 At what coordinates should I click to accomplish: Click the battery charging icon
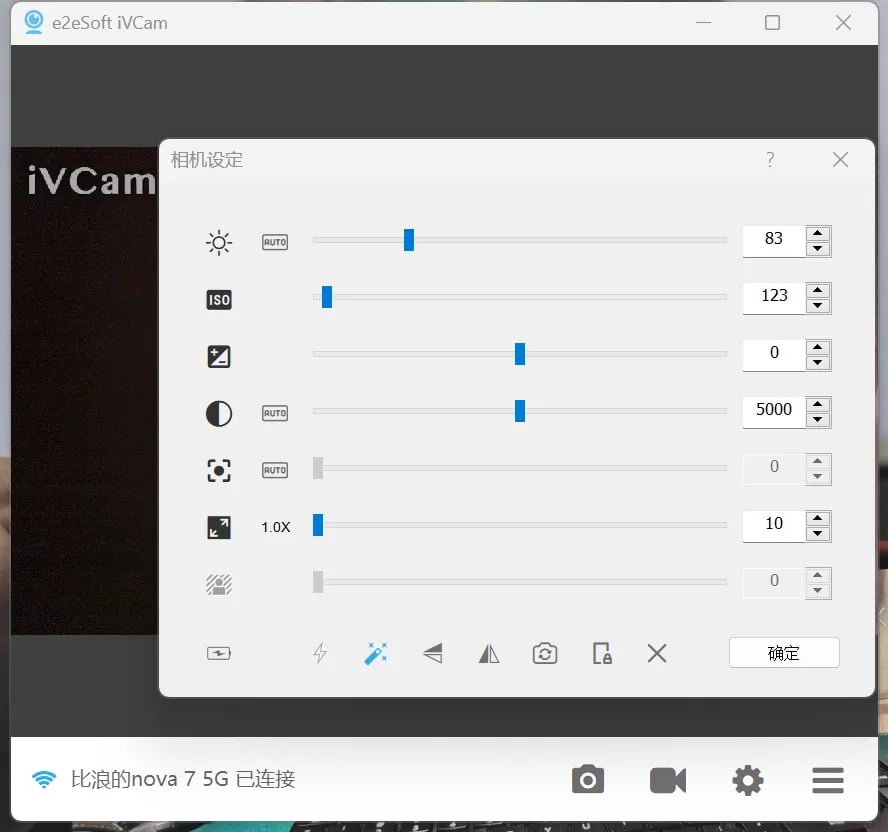pos(219,654)
